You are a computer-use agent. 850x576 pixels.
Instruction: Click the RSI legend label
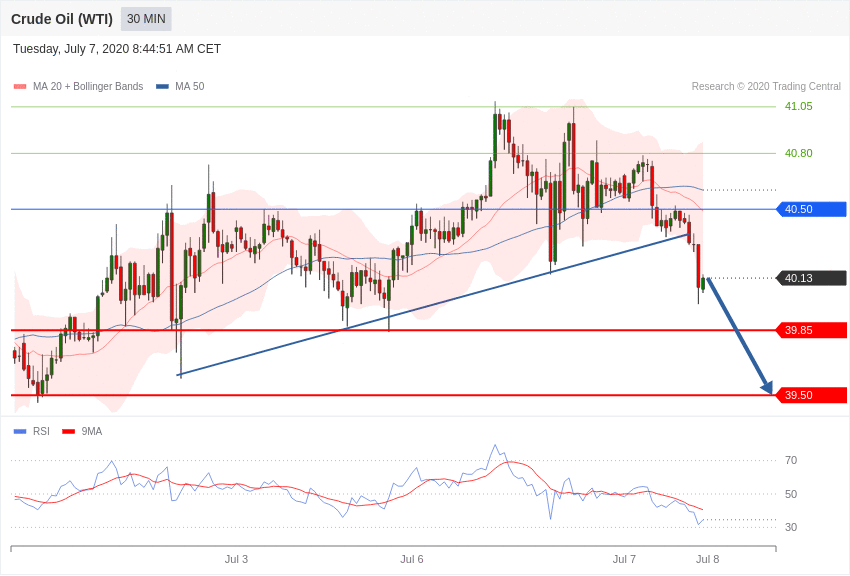(x=41, y=431)
